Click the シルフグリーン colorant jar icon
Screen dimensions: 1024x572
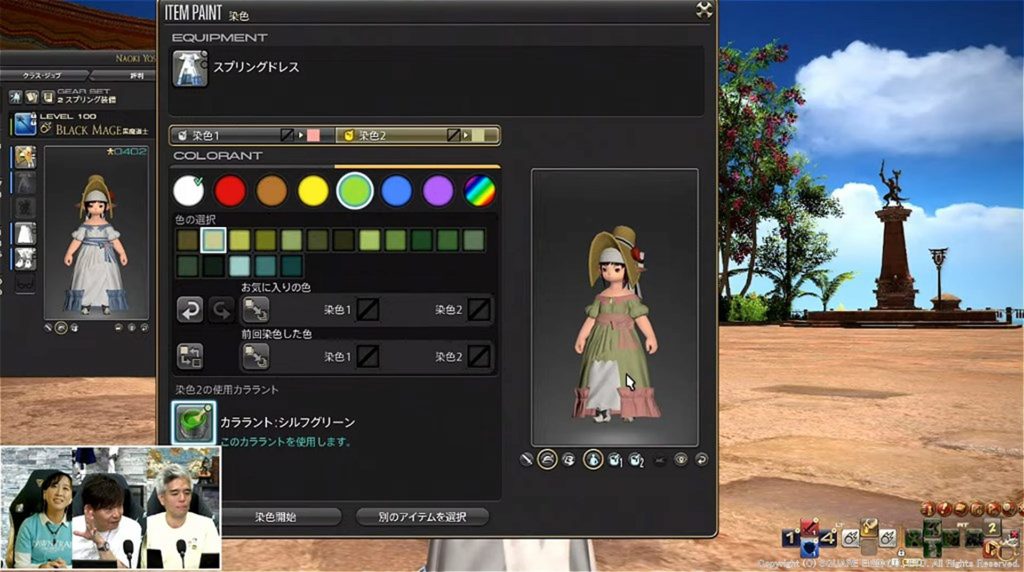point(193,422)
